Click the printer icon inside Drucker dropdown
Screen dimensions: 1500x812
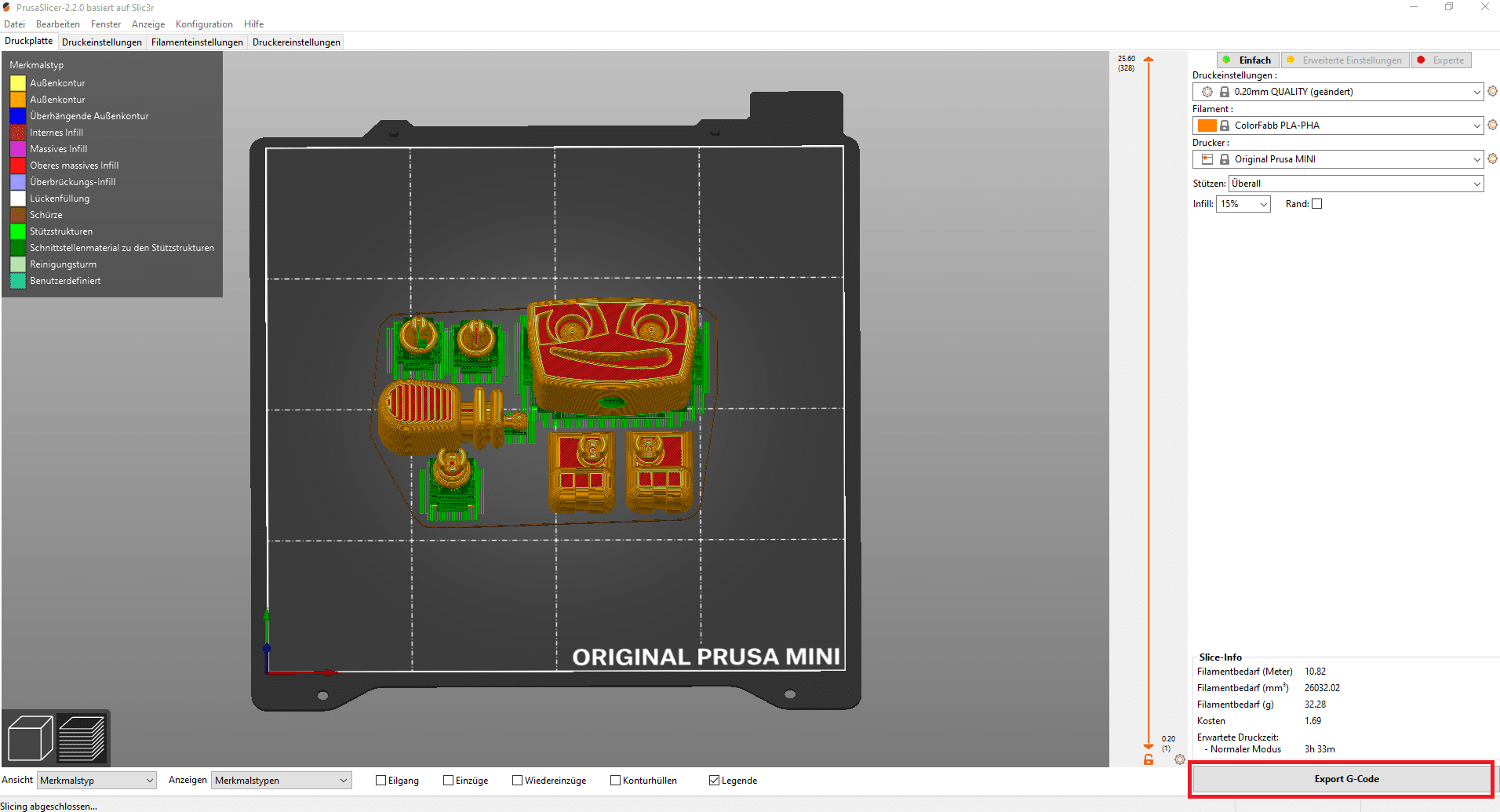[1207, 159]
